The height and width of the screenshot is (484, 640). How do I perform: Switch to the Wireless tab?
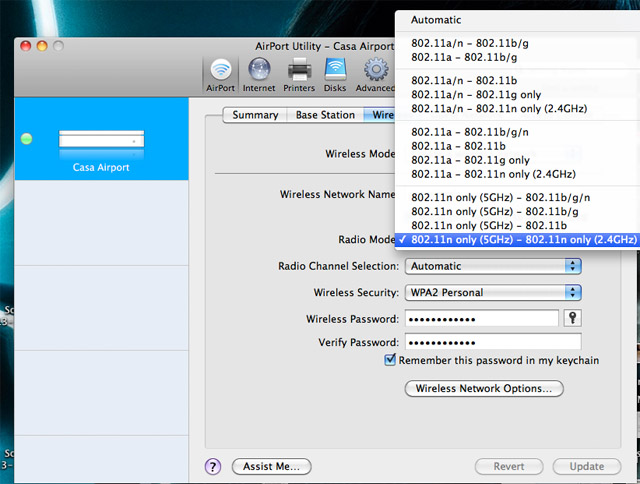[x=379, y=115]
